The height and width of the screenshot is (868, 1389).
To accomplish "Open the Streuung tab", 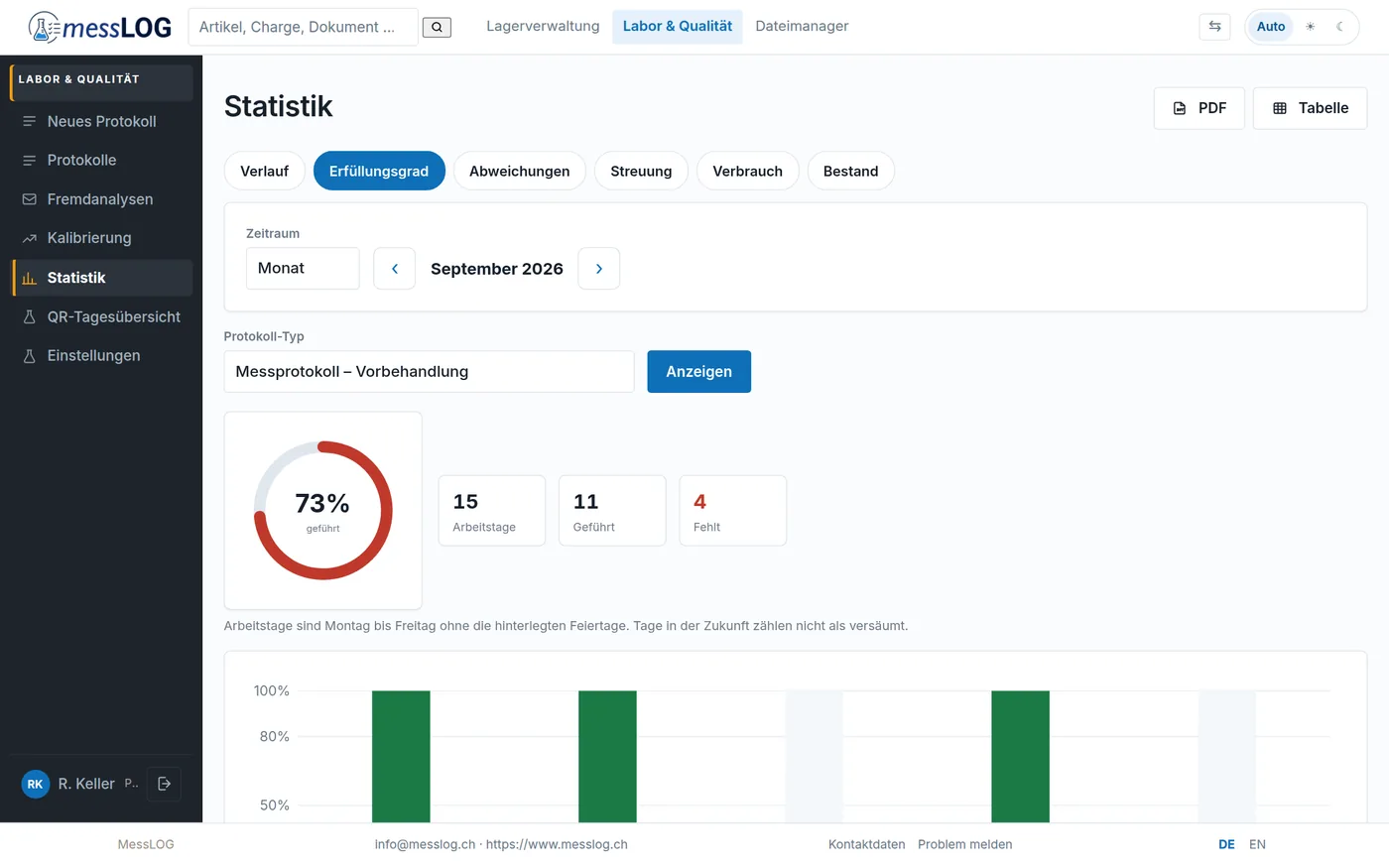I will pyautogui.click(x=641, y=172).
